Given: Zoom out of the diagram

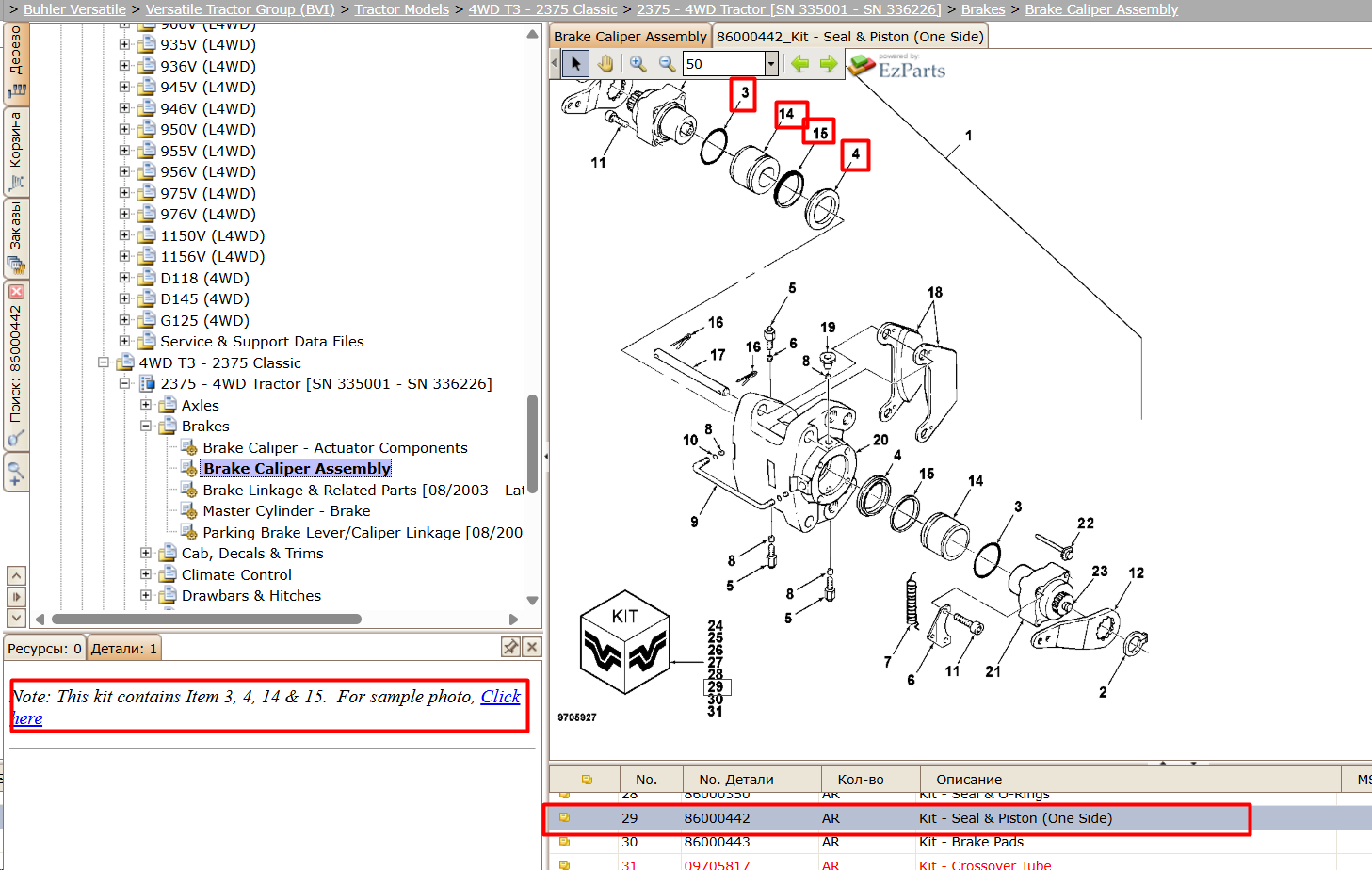Looking at the screenshot, I should pos(667,64).
